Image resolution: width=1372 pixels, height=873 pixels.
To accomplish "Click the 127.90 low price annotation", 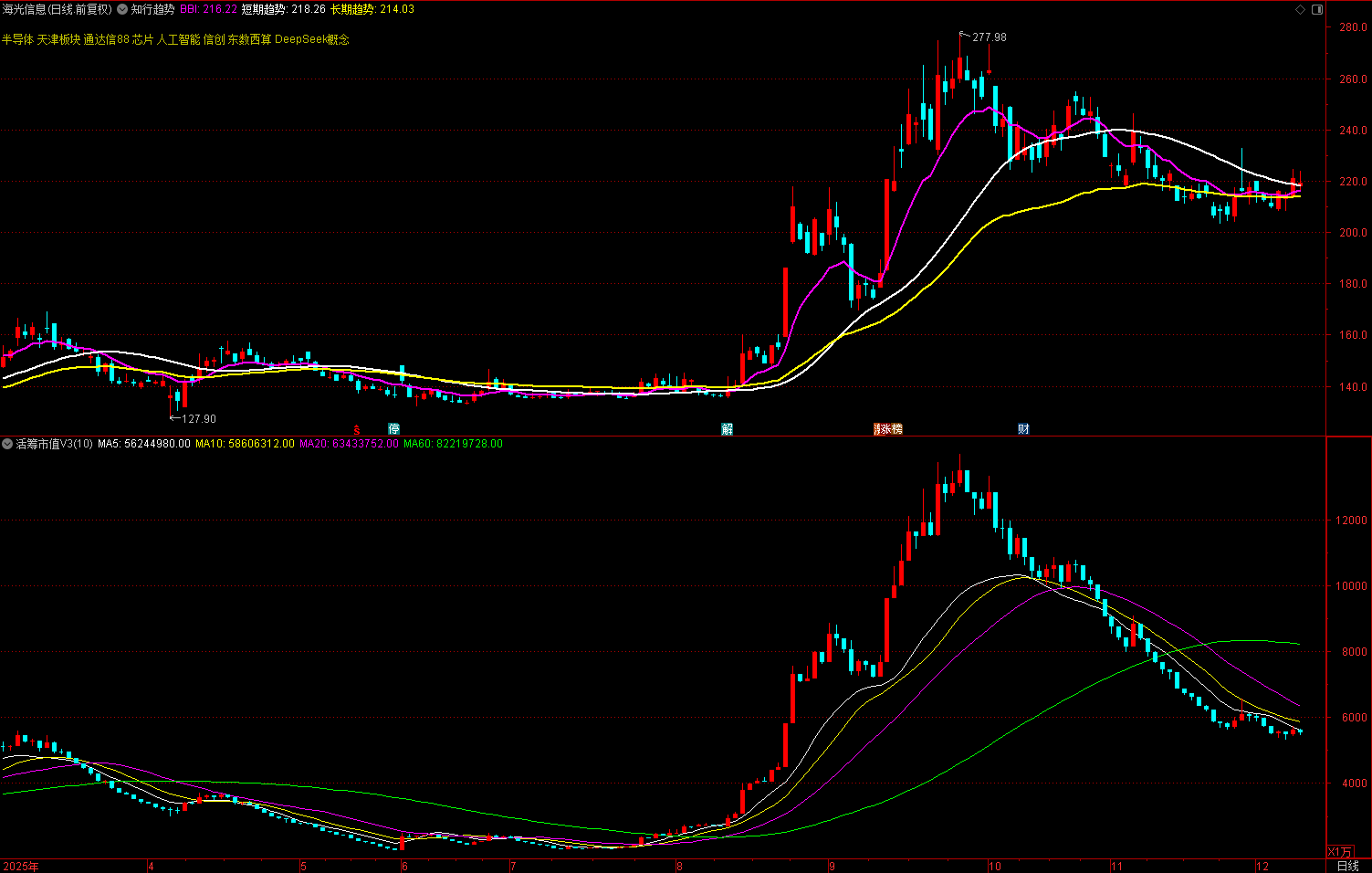I will pos(198,419).
